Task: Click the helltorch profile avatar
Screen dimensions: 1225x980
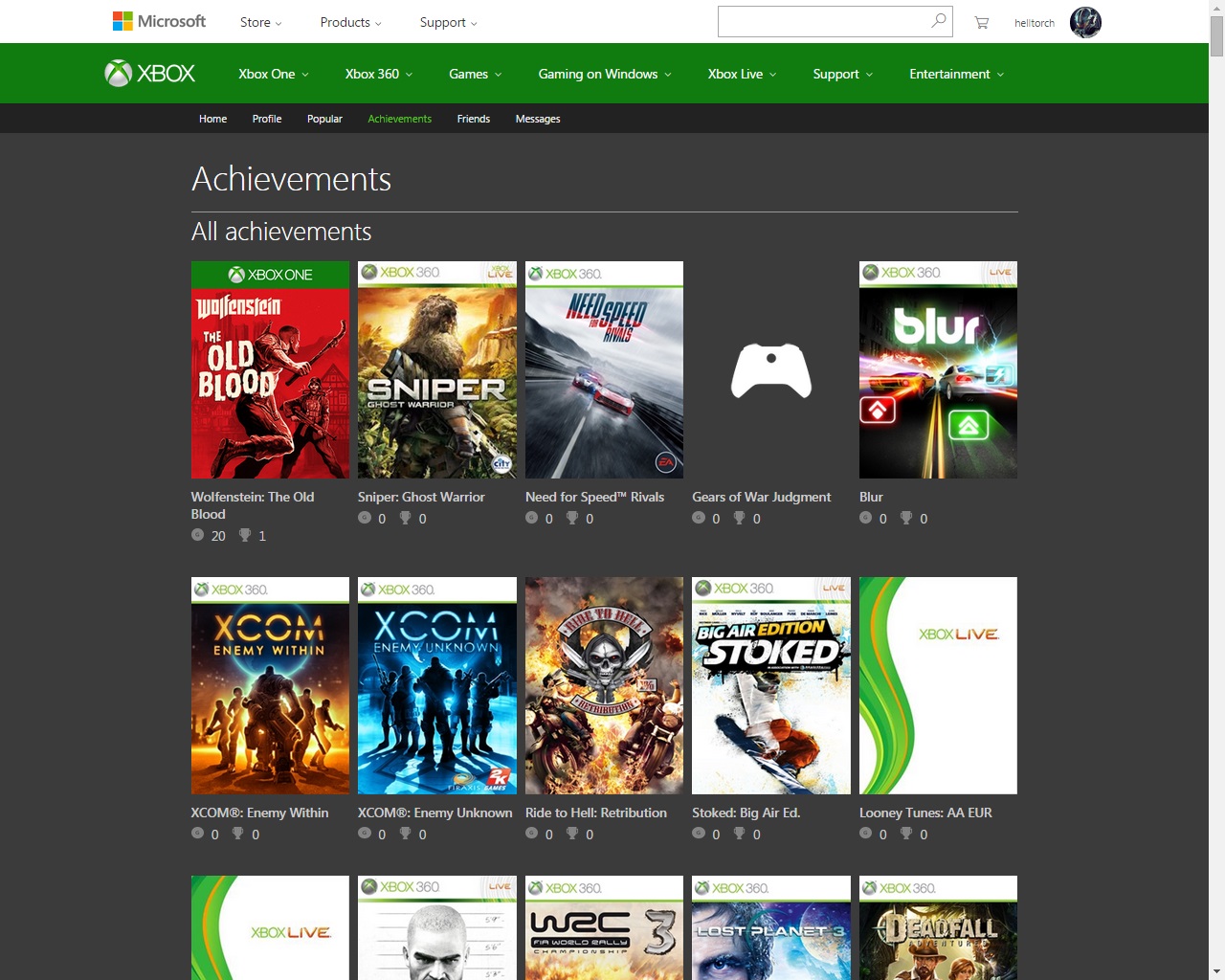Action: point(1085,22)
